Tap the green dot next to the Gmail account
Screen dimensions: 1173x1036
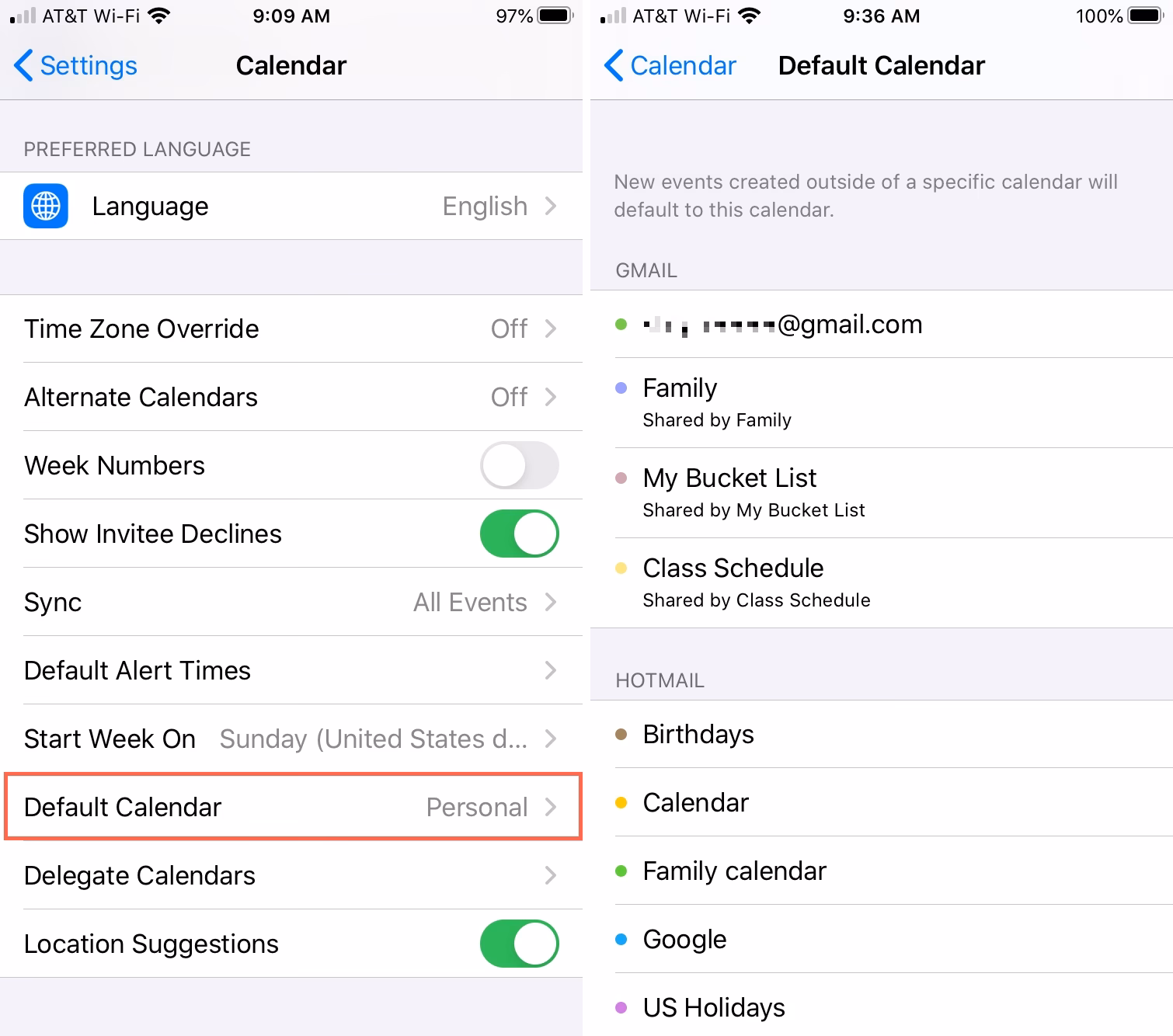point(621,325)
